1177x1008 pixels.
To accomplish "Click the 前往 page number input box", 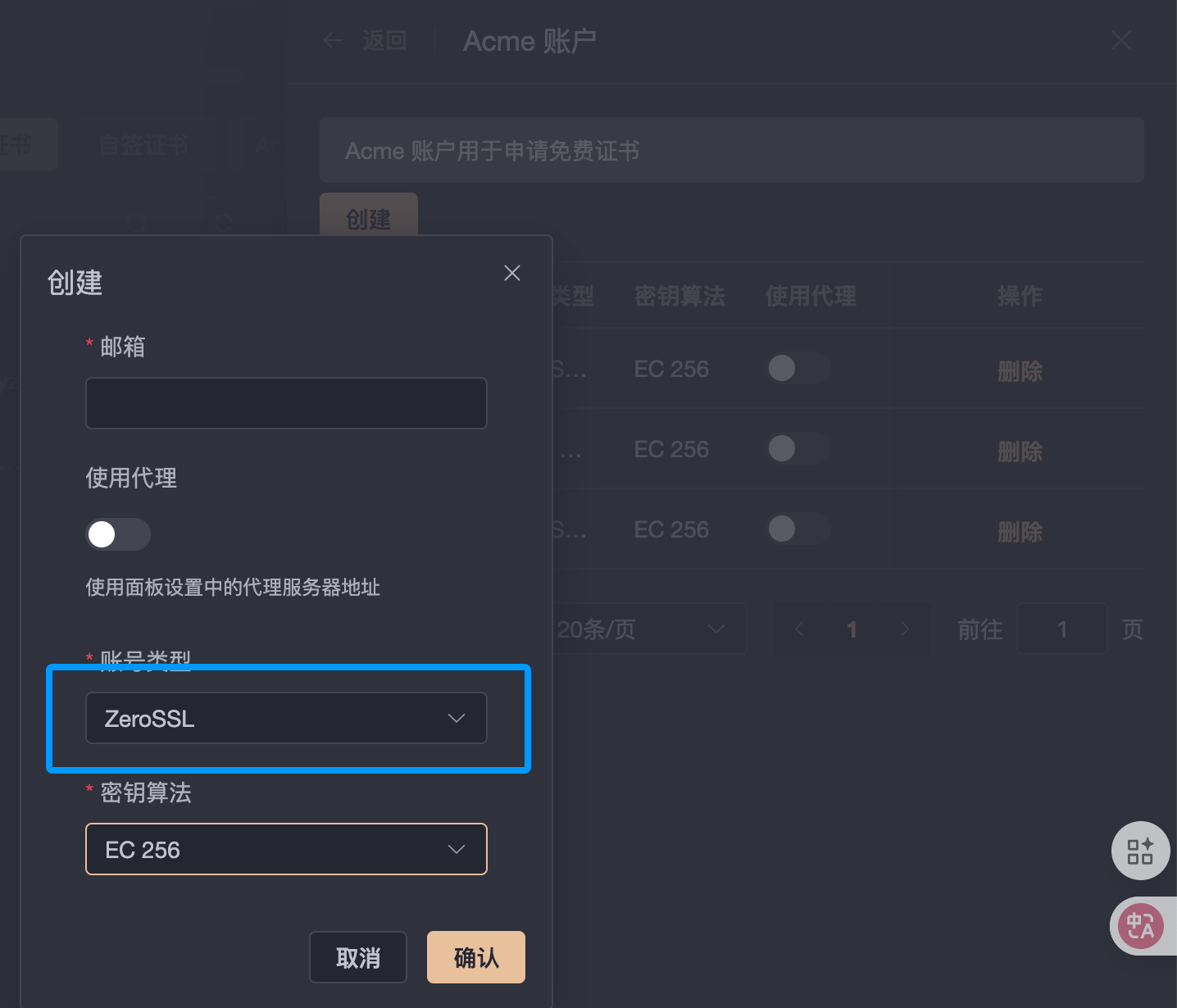I will pos(1061,629).
